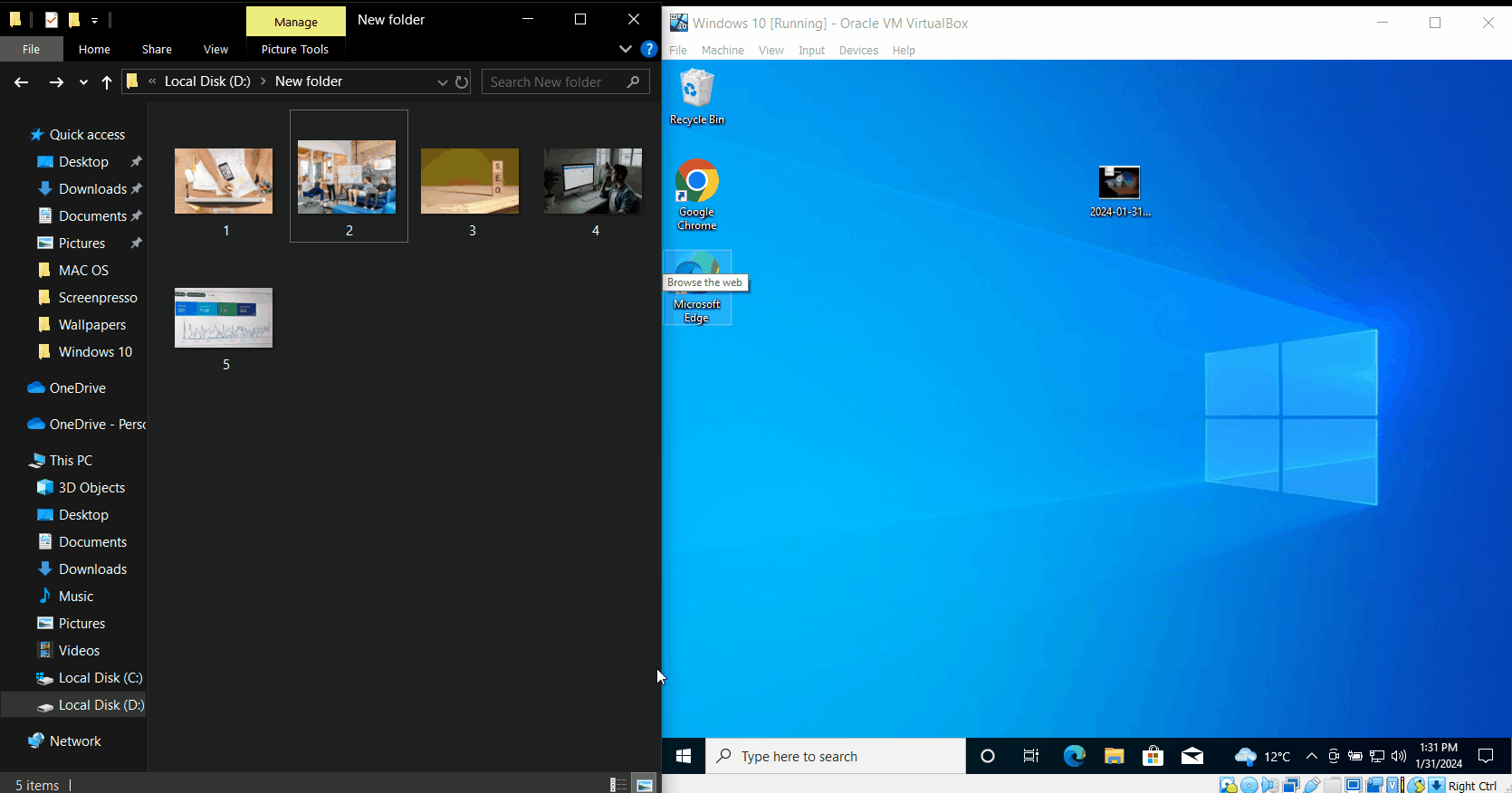Click the Manage contextual tab
Viewport: 1512px width, 793px height.
[296, 22]
